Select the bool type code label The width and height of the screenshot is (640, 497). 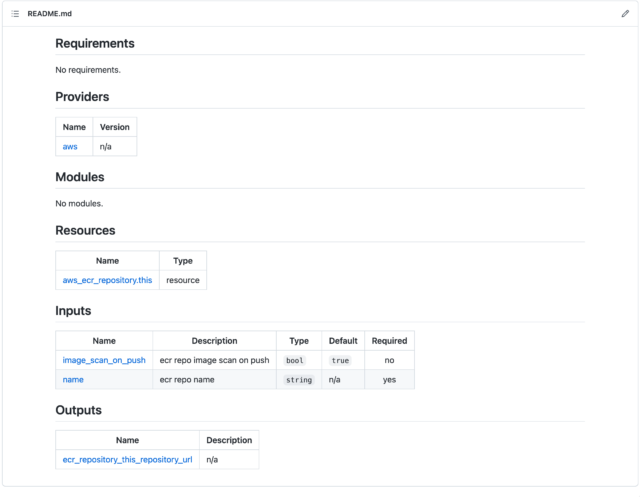click(x=295, y=361)
